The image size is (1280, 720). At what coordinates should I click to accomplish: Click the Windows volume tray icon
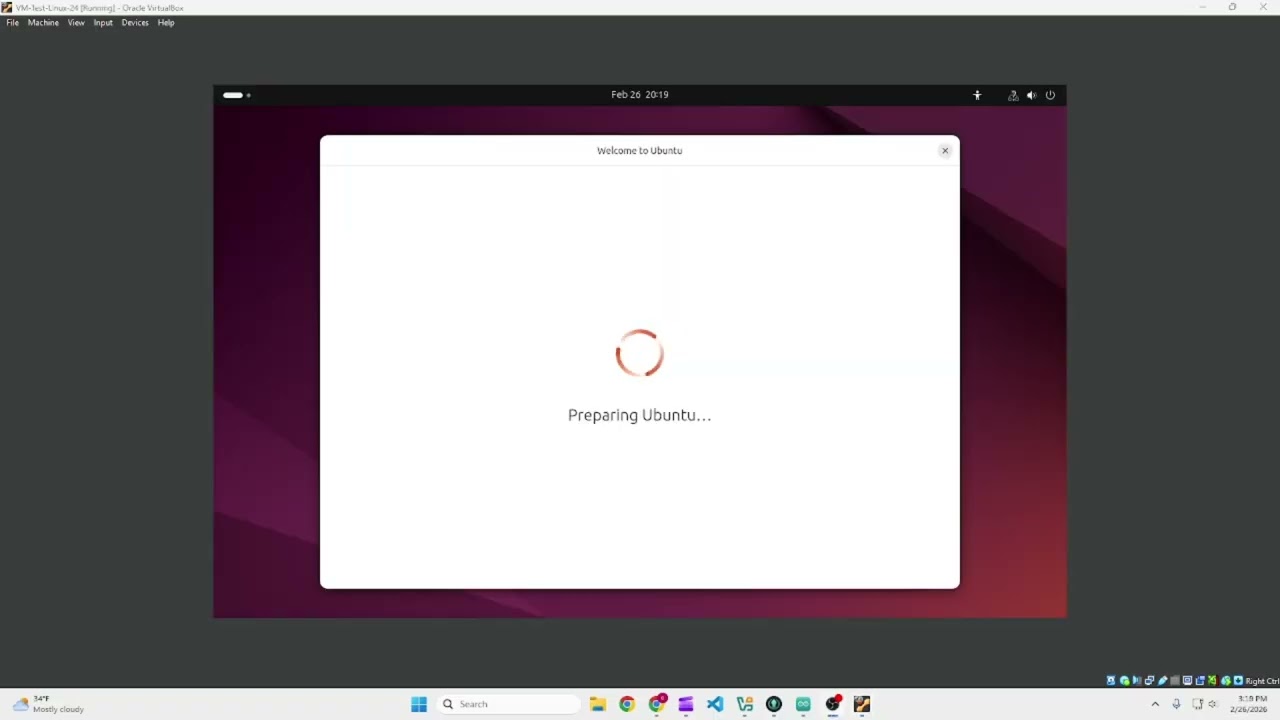[1214, 704]
